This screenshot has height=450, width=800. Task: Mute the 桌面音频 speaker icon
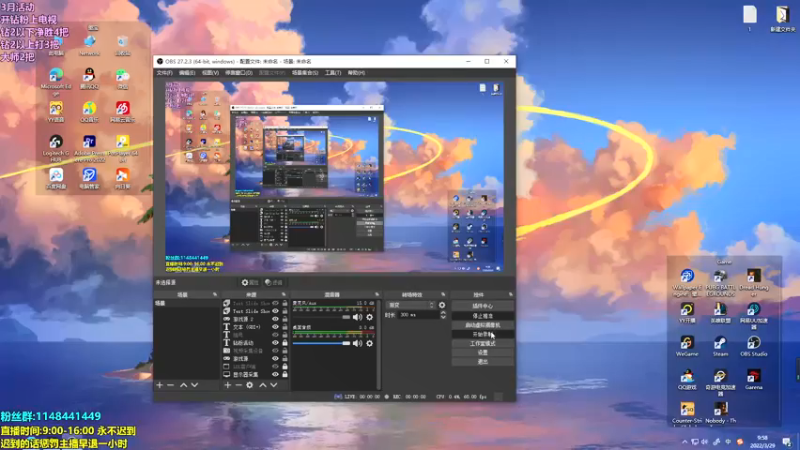pyautogui.click(x=357, y=343)
